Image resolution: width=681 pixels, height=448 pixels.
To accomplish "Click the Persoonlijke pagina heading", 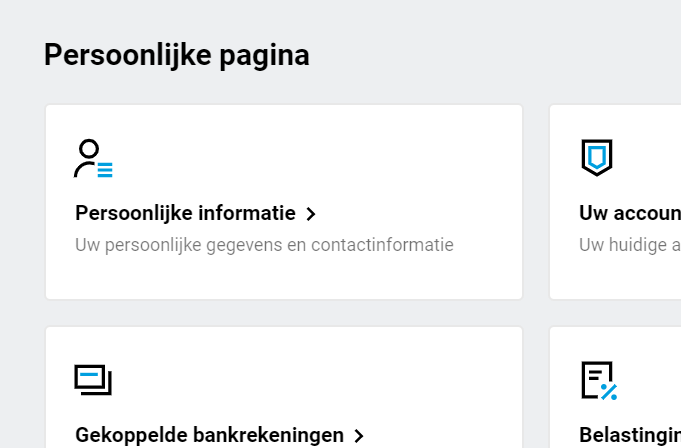I will coord(177,55).
